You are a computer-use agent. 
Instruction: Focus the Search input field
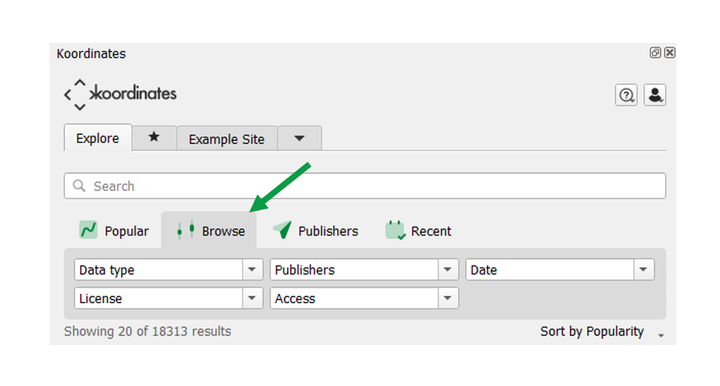point(365,186)
